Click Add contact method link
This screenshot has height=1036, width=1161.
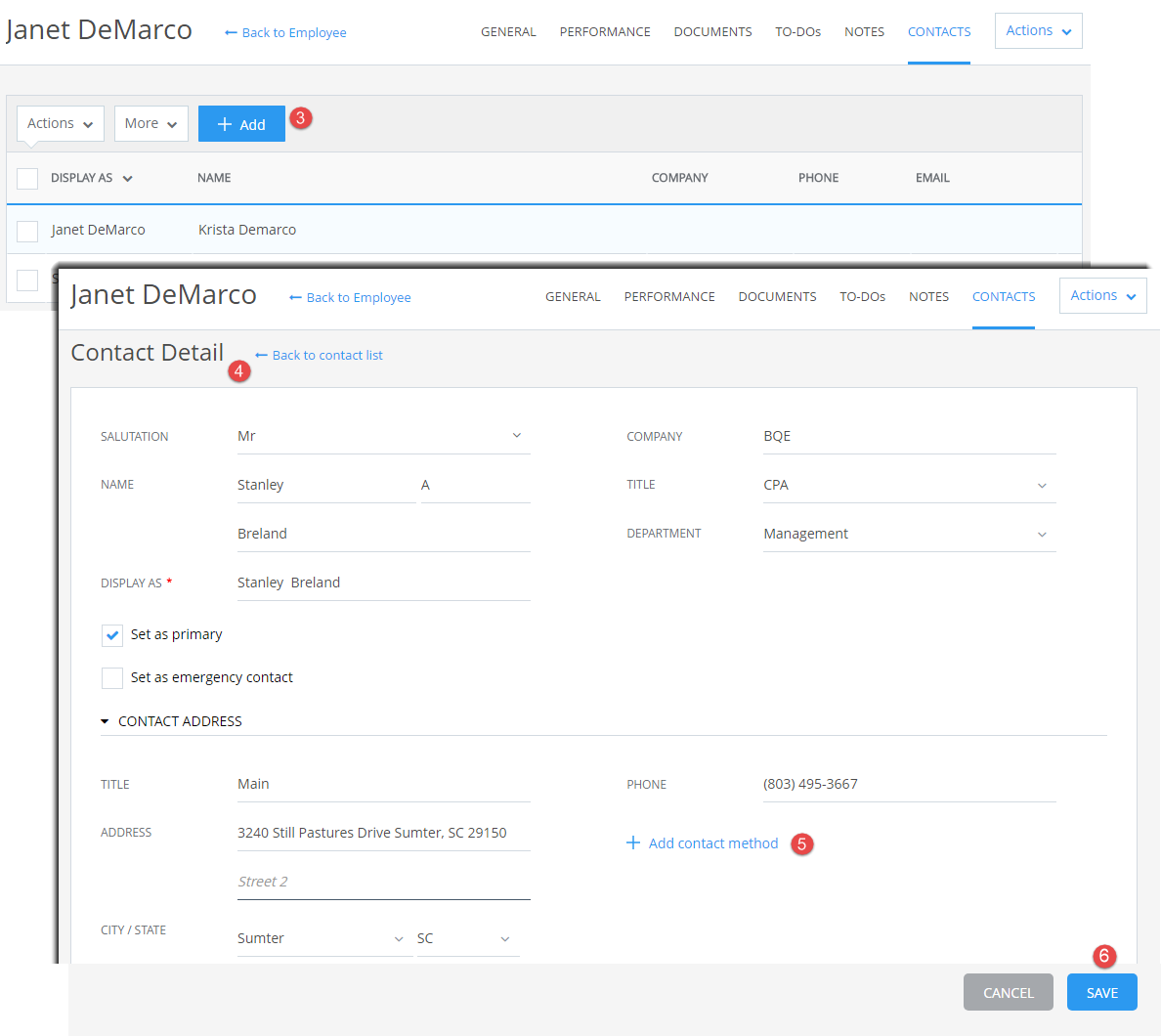(x=702, y=843)
